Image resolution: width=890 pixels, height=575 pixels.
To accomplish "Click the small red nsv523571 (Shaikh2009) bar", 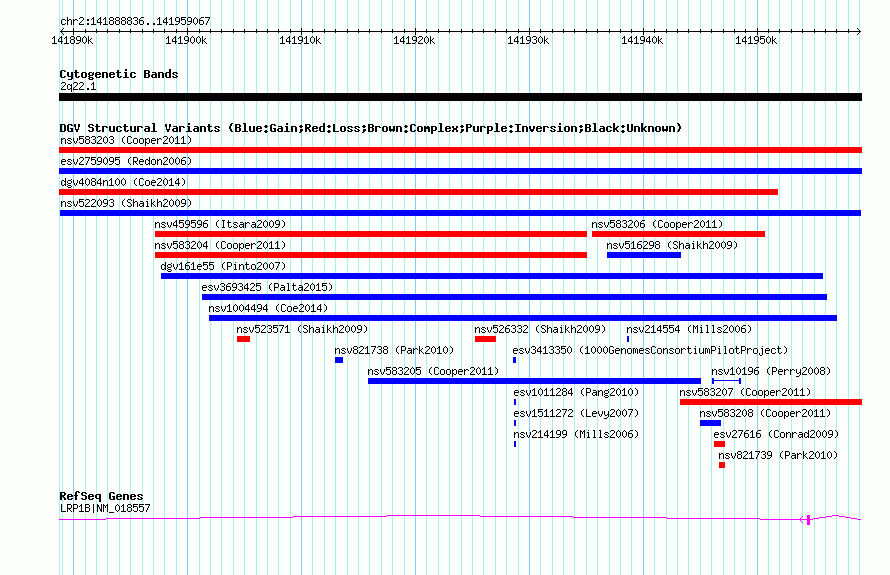I will click(x=244, y=339).
